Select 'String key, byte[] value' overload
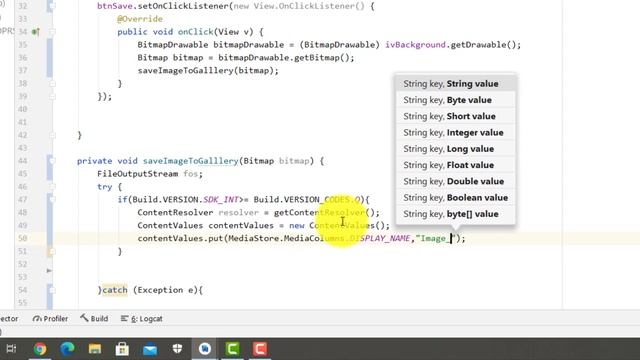The width and height of the screenshot is (640, 360). tap(456, 214)
